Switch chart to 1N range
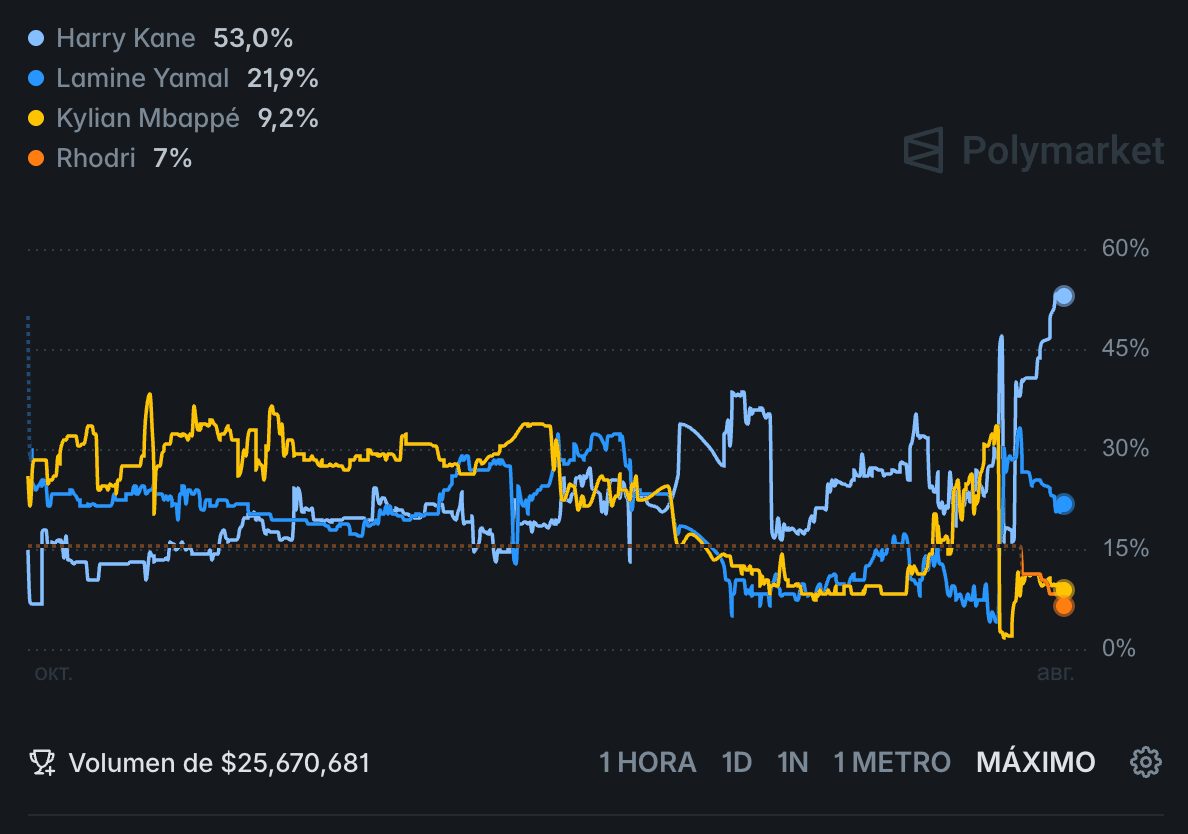This screenshot has width=1188, height=834. point(793,763)
